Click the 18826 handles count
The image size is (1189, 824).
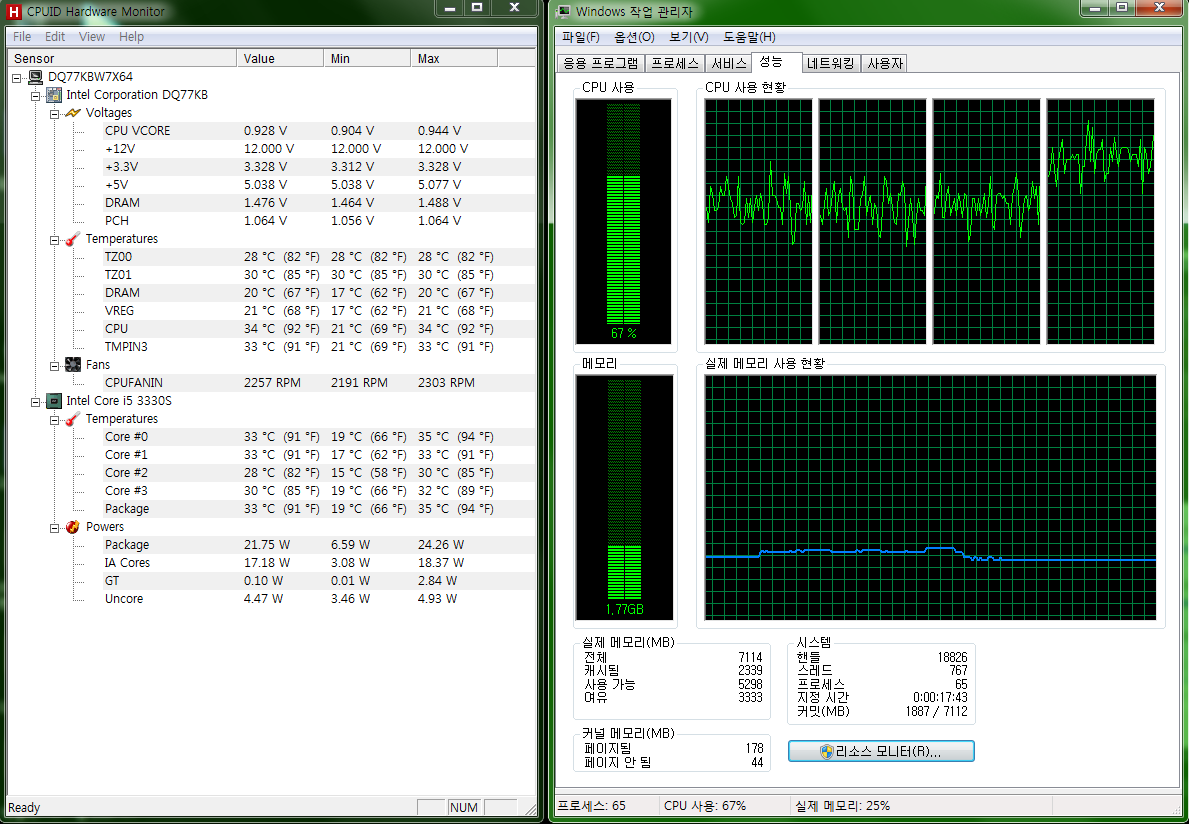tap(952, 657)
